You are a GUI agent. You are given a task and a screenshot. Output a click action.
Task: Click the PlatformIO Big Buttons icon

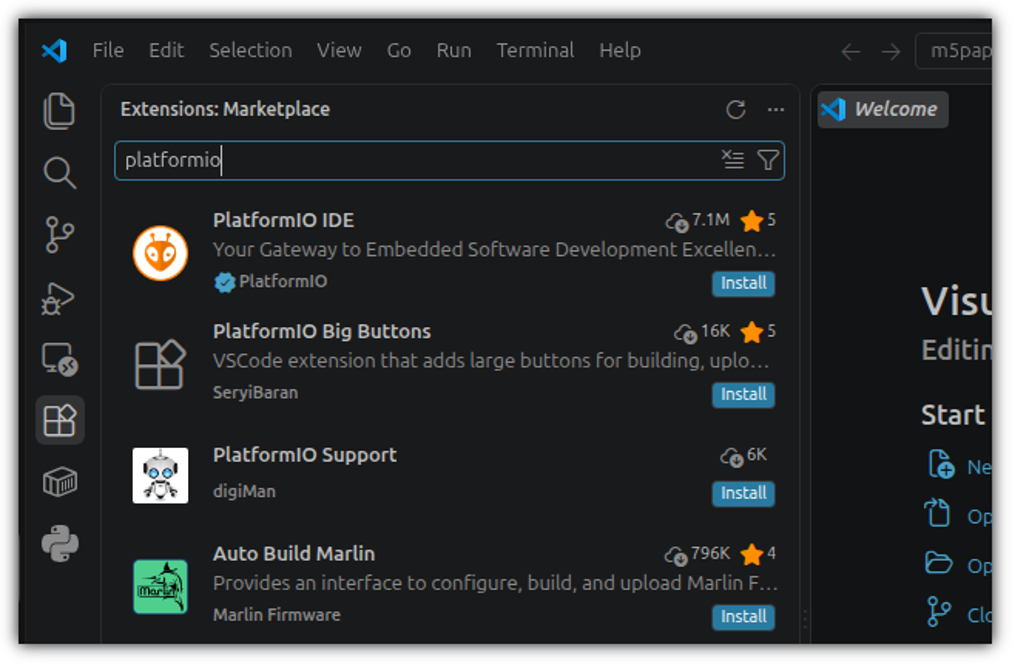pyautogui.click(x=160, y=364)
